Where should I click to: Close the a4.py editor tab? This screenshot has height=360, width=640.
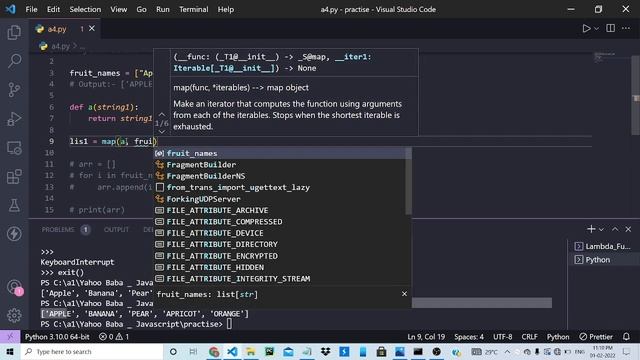click(x=92, y=29)
